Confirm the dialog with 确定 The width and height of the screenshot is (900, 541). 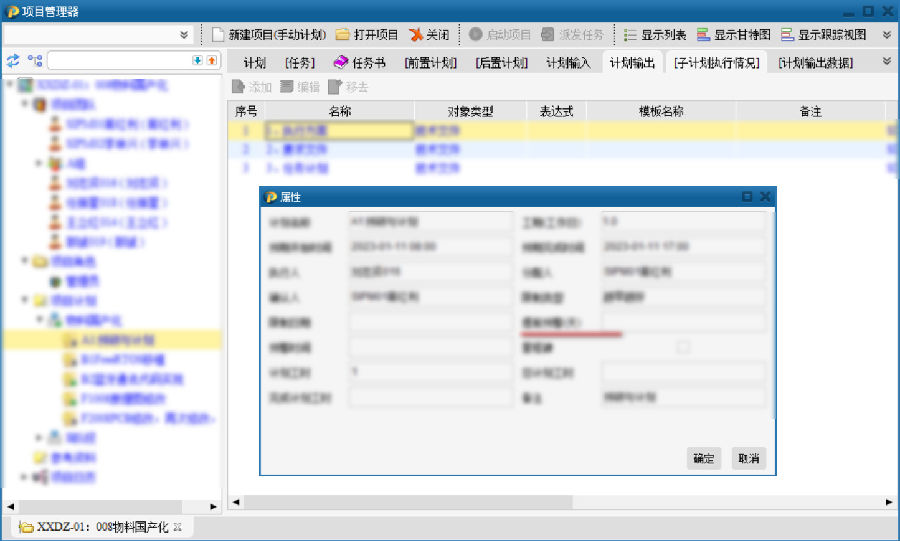[704, 459]
